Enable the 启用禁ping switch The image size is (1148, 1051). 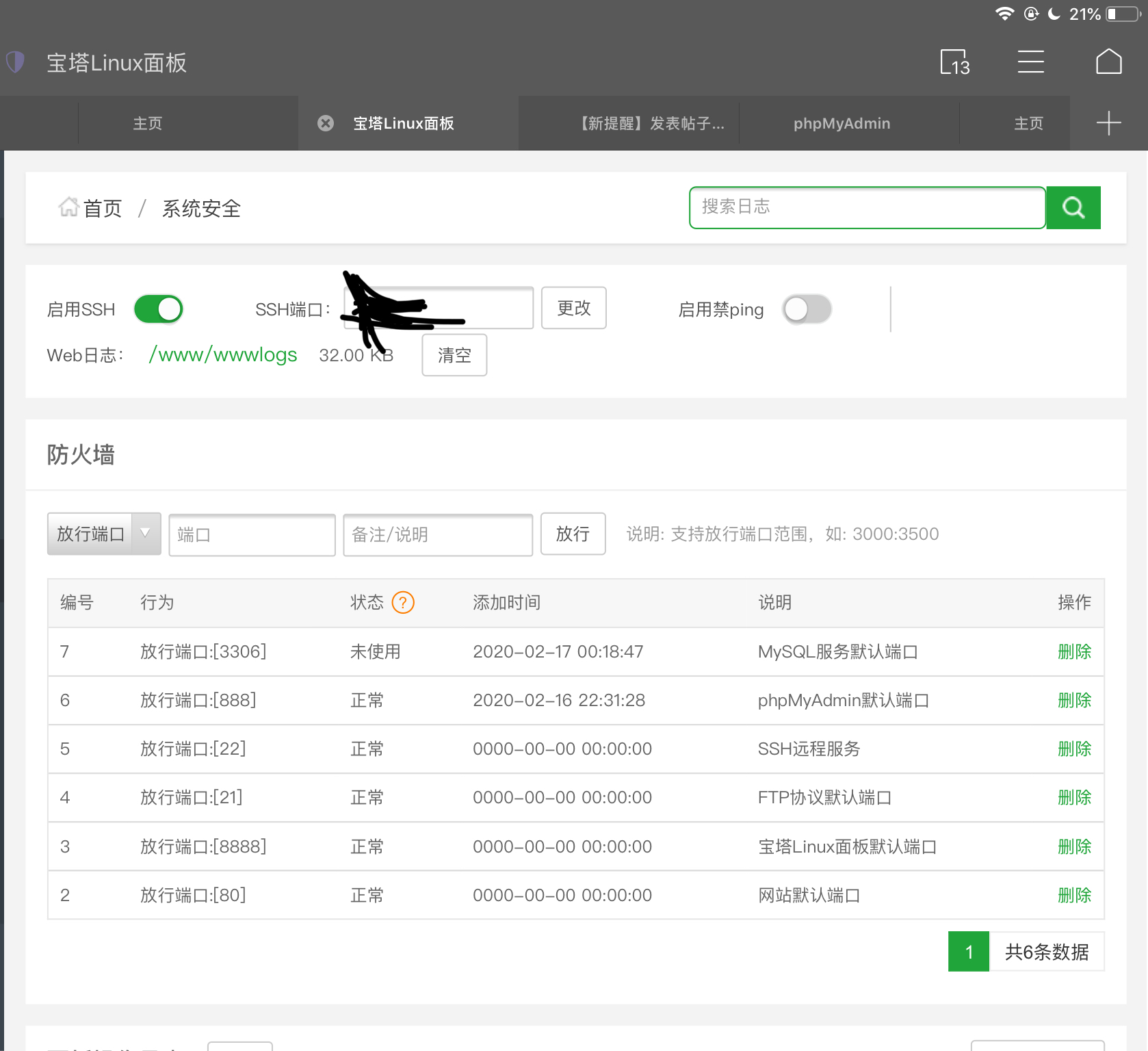(807, 309)
